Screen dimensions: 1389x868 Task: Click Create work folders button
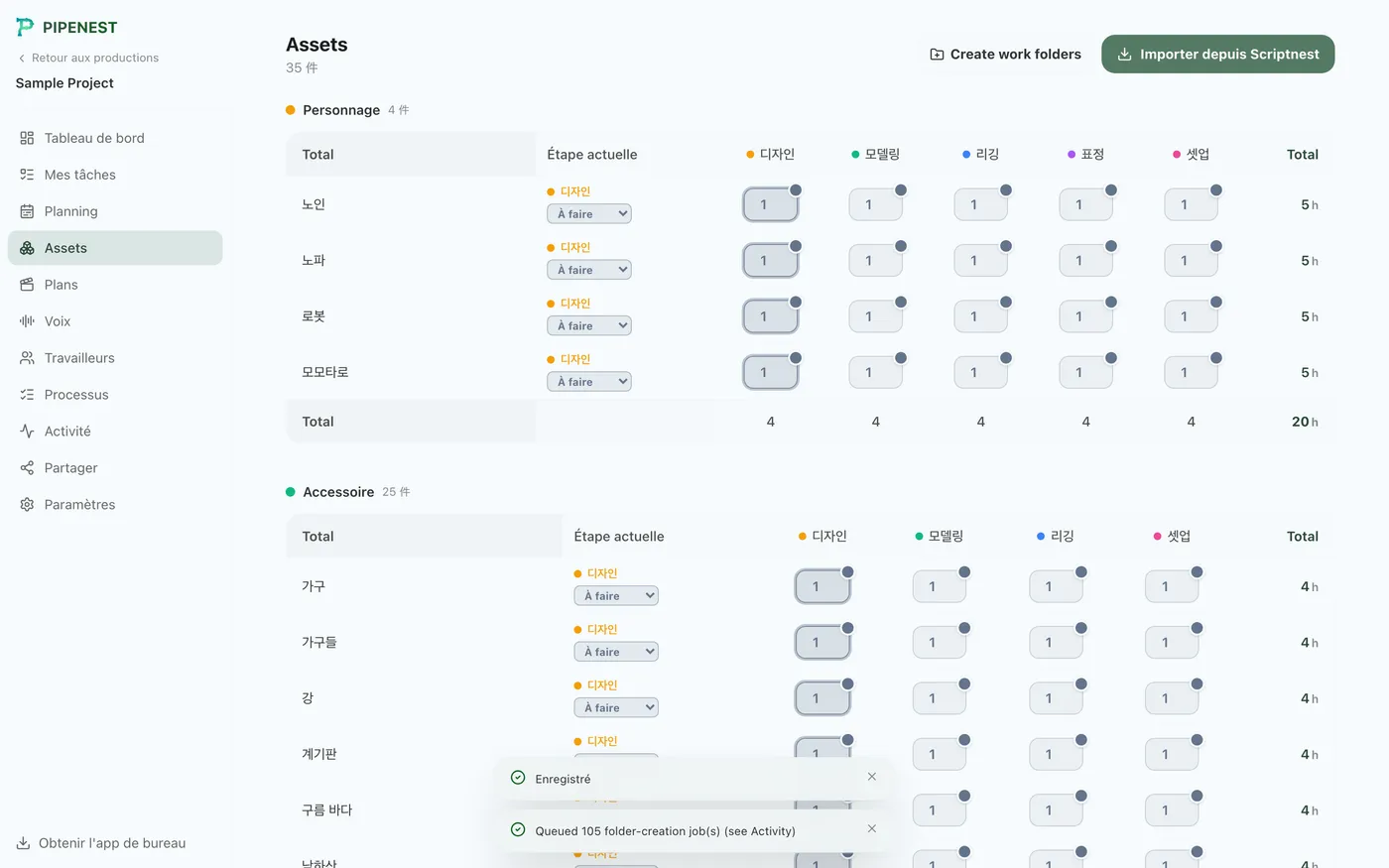coord(1005,55)
